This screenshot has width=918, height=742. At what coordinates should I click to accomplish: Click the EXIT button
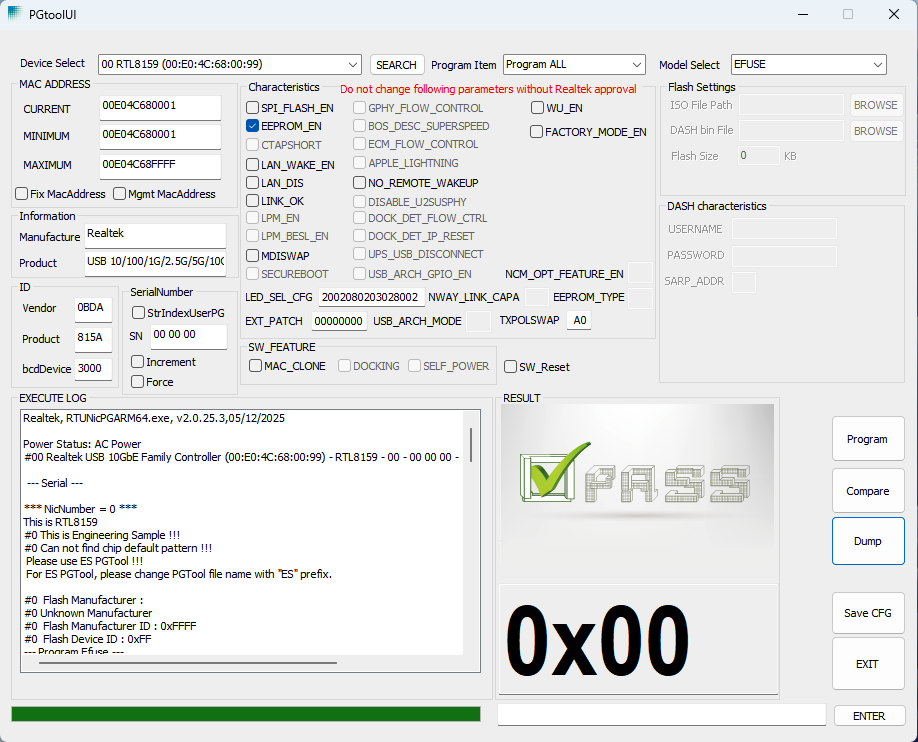point(867,664)
